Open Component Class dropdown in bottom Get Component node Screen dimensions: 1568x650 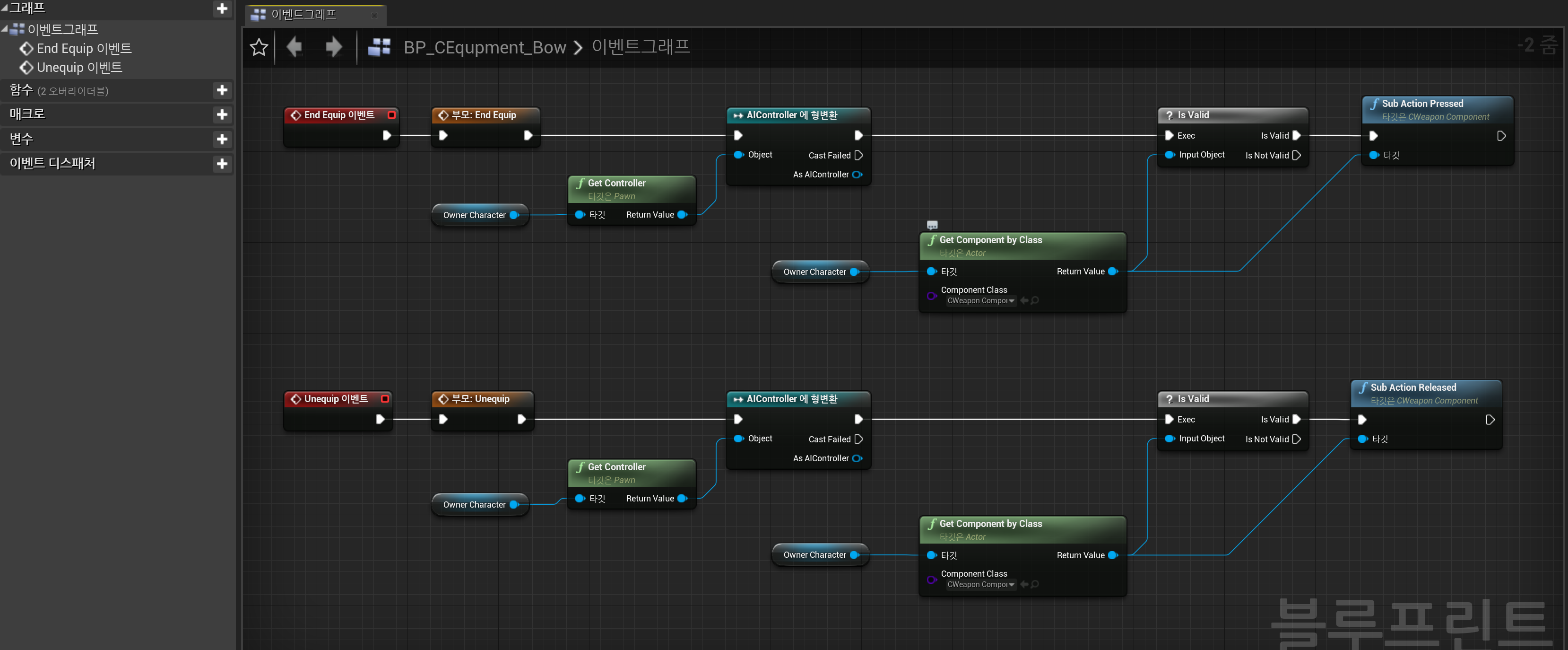click(x=980, y=585)
